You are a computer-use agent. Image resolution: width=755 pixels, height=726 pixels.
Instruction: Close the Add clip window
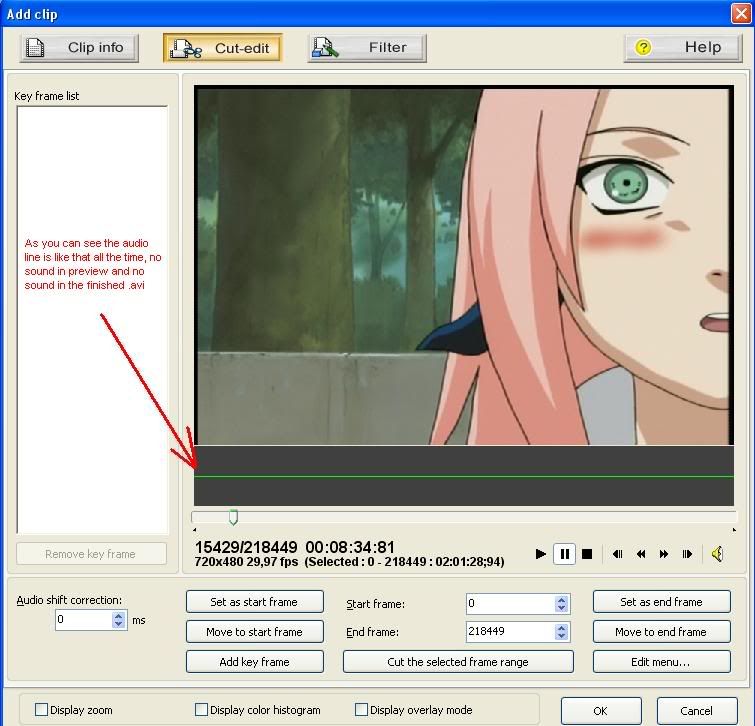click(741, 13)
